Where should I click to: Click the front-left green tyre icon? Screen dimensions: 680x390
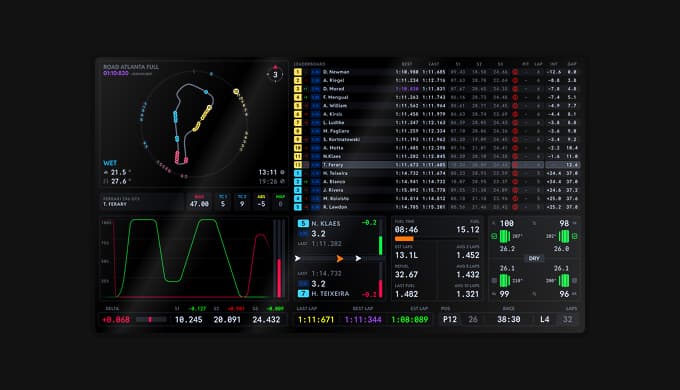pyautogui.click(x=505, y=236)
